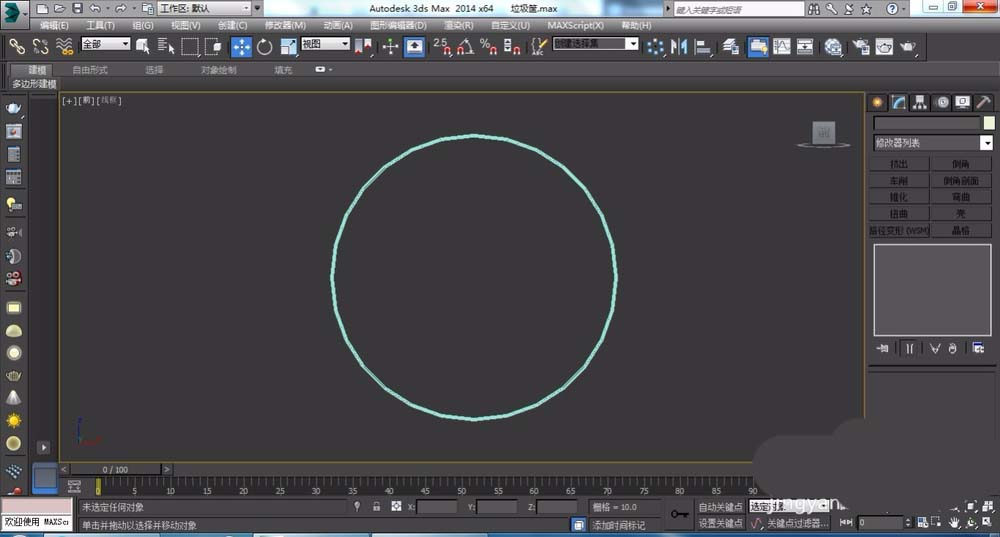1000x537 pixels.
Task: Toggle the 2.5D snaps button
Action: 442,46
